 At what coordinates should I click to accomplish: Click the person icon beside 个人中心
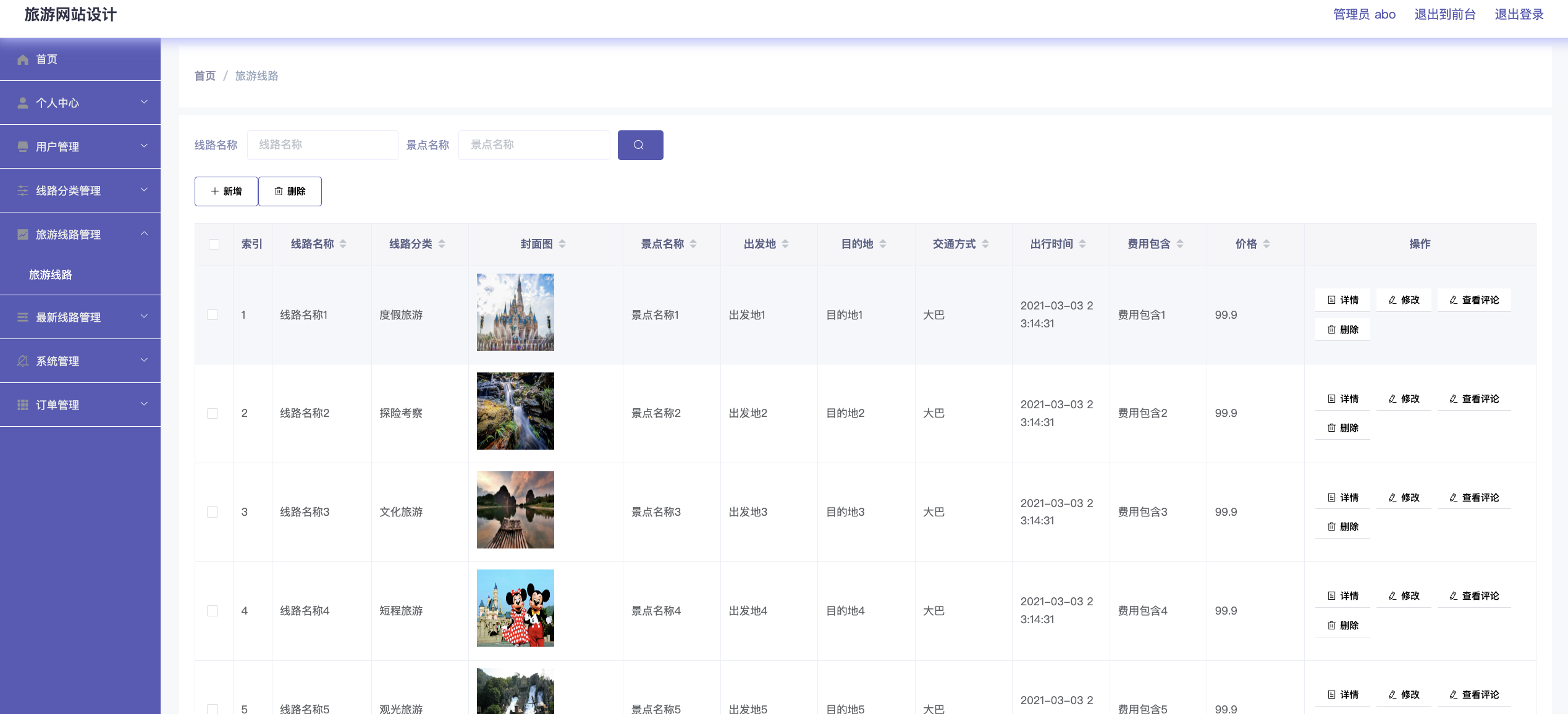click(23, 103)
